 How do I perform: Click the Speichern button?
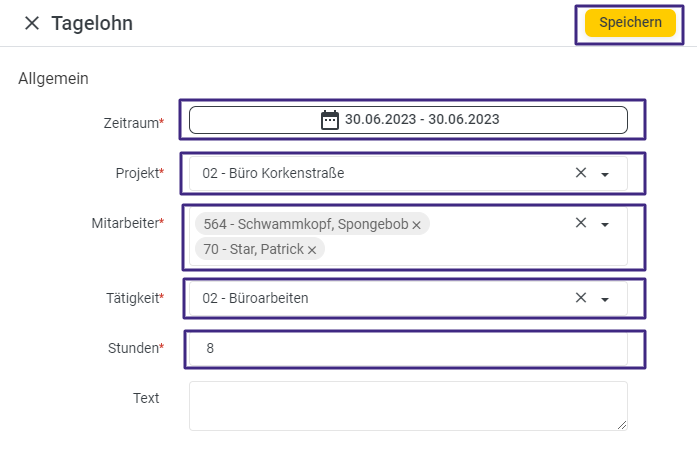630,23
